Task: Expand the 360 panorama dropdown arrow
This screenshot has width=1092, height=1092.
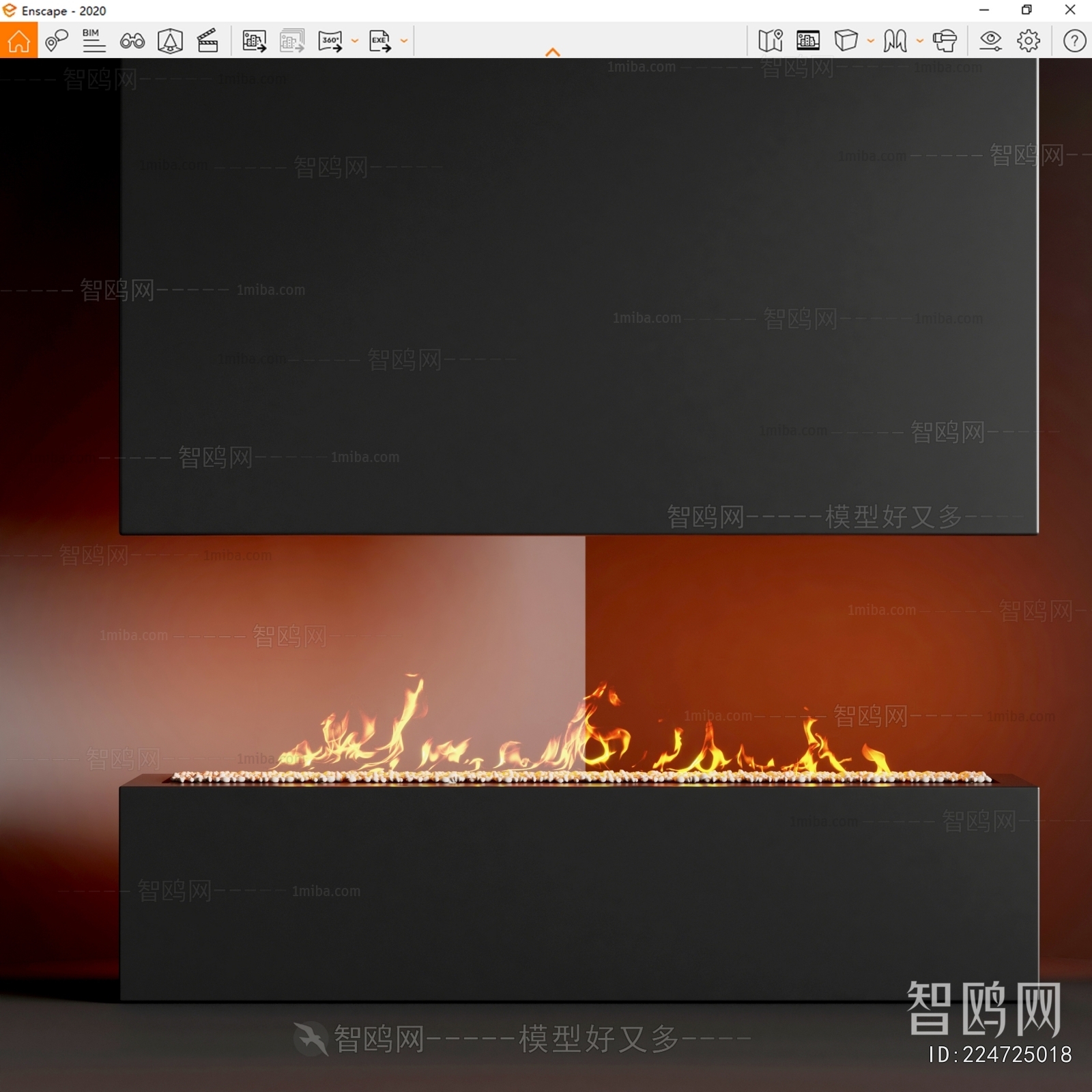Action: (355, 41)
